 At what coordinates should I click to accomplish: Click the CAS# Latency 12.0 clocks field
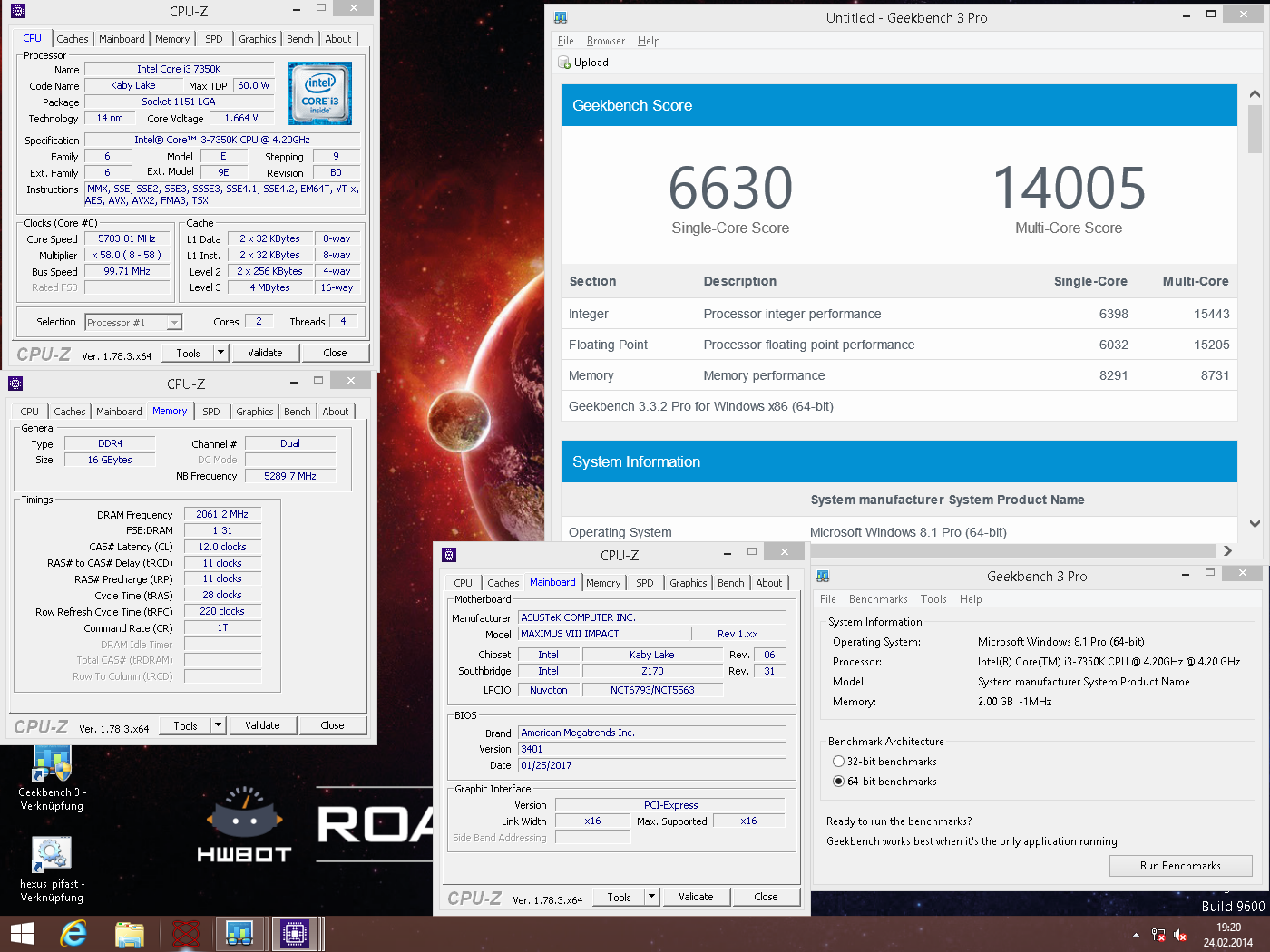click(222, 547)
